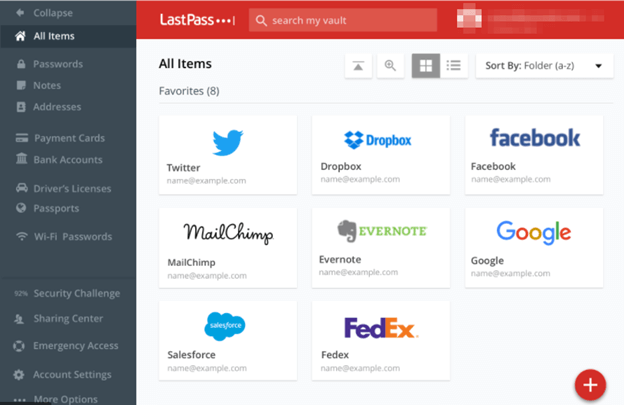Click the Addresses contact book icon
This screenshot has height=405, width=624.
pyautogui.click(x=21, y=107)
